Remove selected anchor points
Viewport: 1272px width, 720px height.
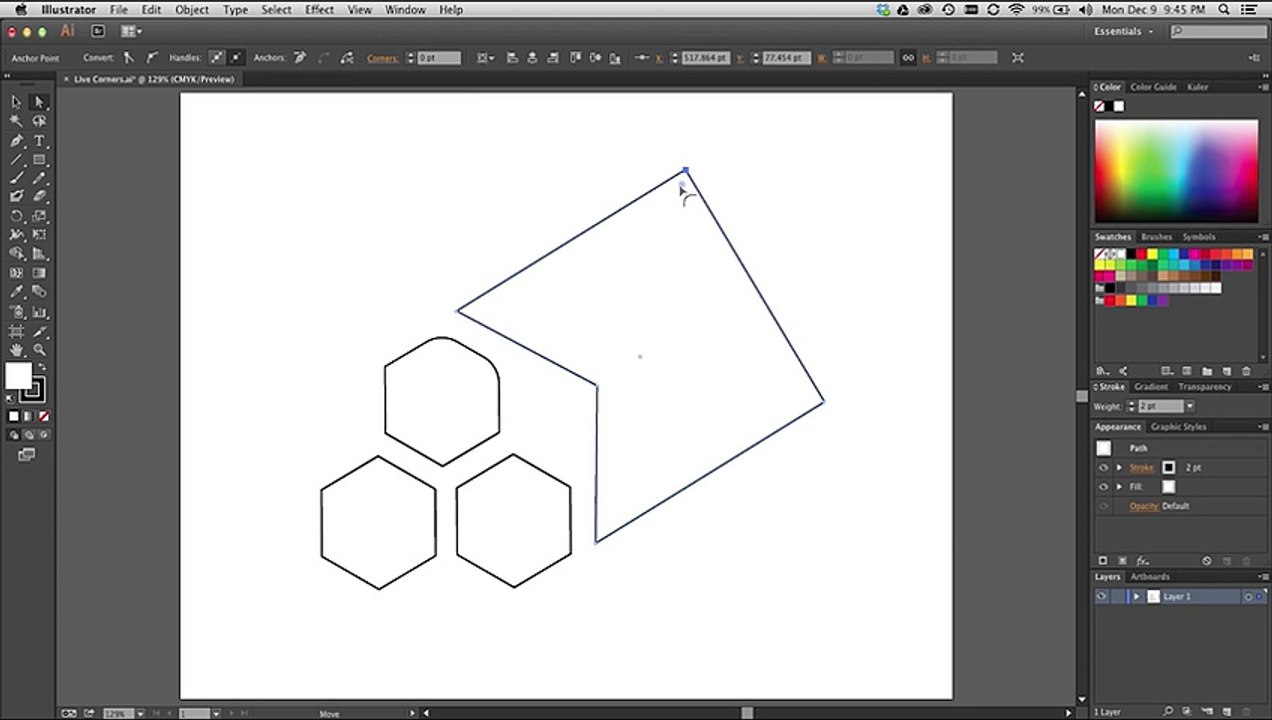(301, 58)
